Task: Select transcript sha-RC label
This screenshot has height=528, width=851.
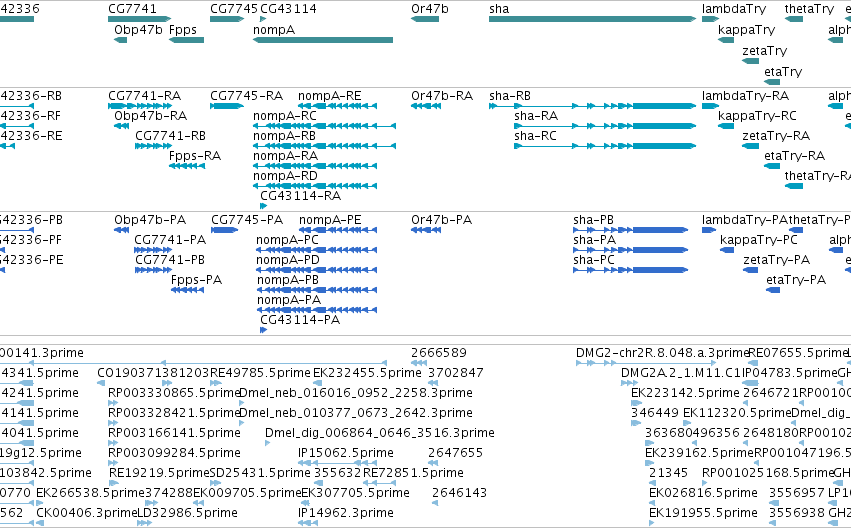Action: pos(536,136)
